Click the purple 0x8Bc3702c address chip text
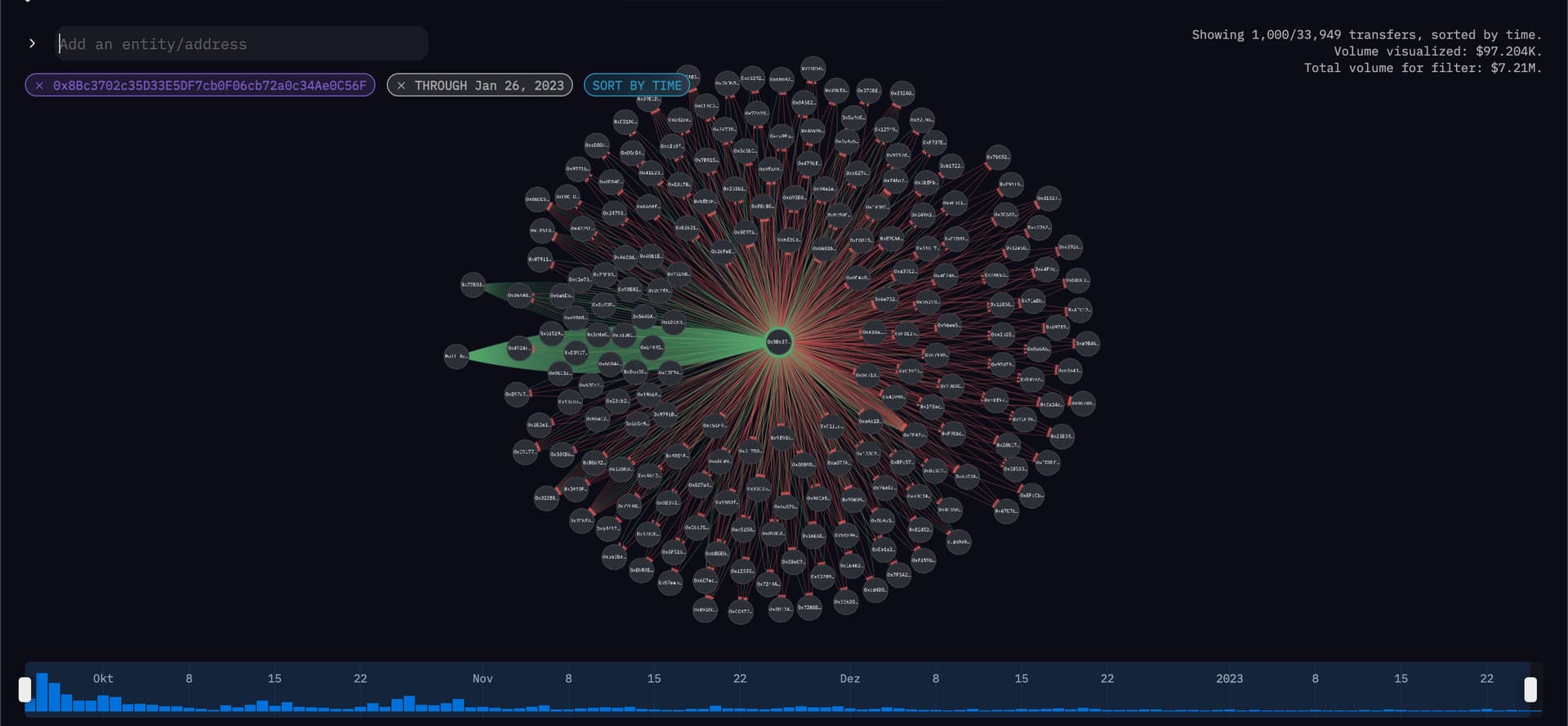1568x726 pixels. pyautogui.click(x=209, y=85)
